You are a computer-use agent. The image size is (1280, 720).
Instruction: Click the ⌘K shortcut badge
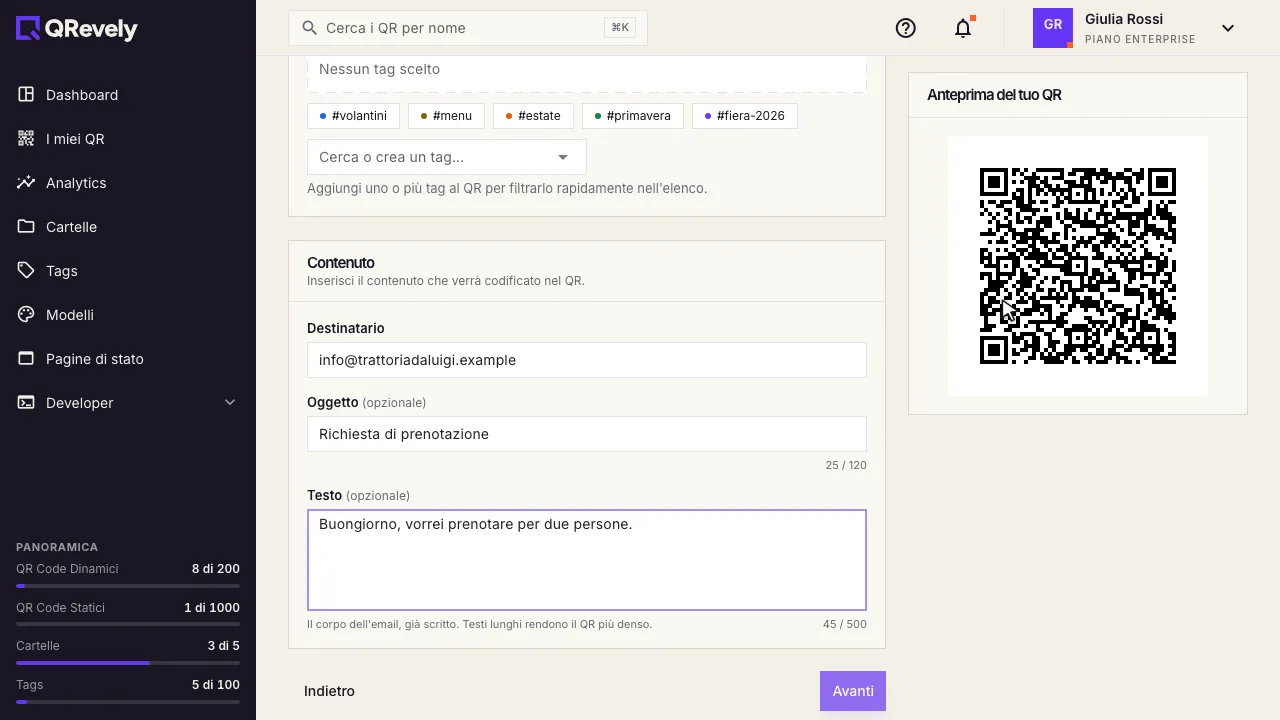pos(620,28)
